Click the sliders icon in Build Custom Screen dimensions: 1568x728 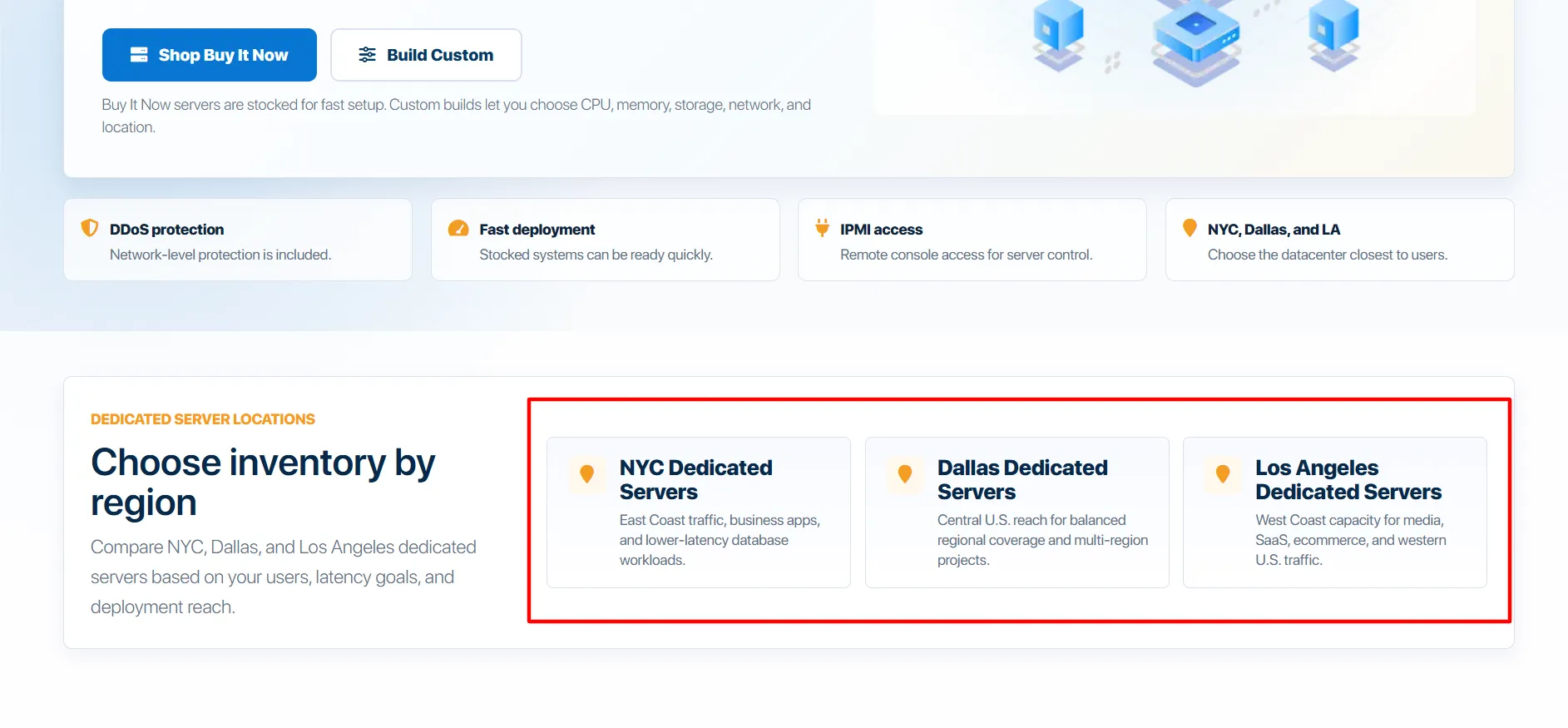click(x=367, y=55)
